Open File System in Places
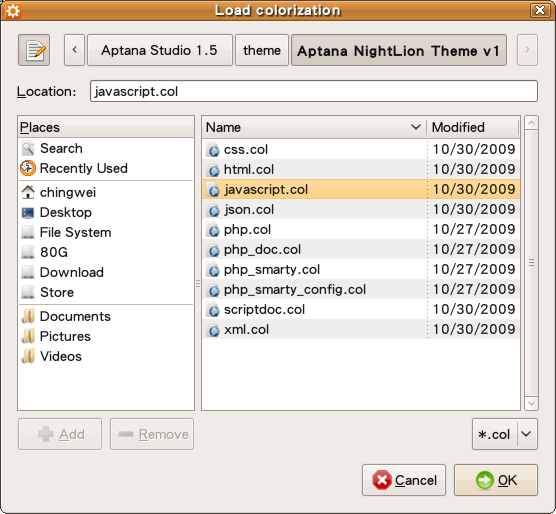 [x=106, y=233]
